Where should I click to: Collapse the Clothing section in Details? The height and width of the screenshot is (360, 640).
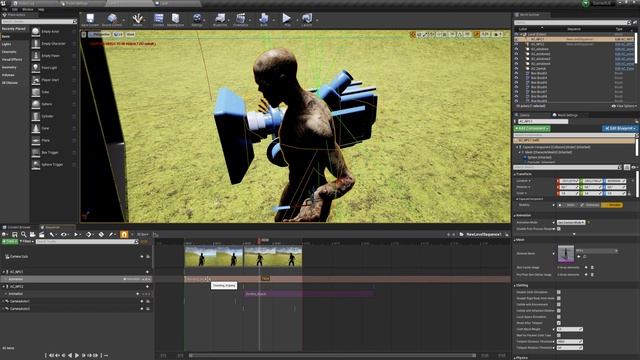[515, 285]
